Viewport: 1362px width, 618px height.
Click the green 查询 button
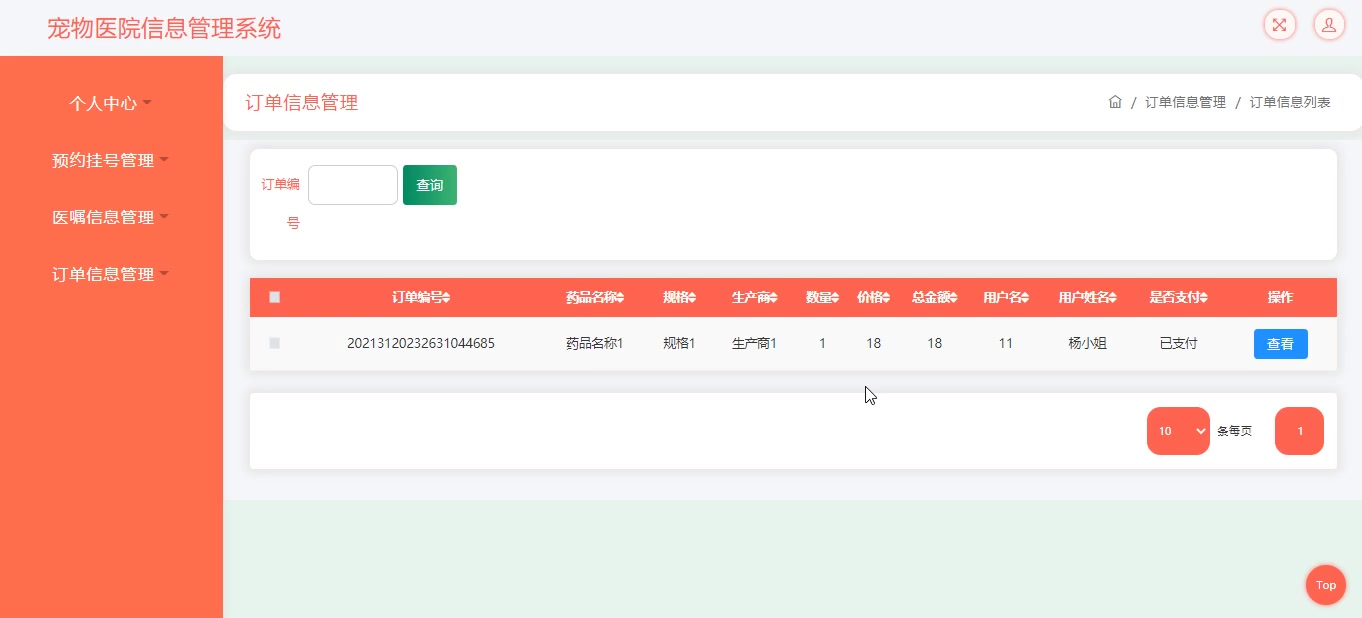pos(430,185)
